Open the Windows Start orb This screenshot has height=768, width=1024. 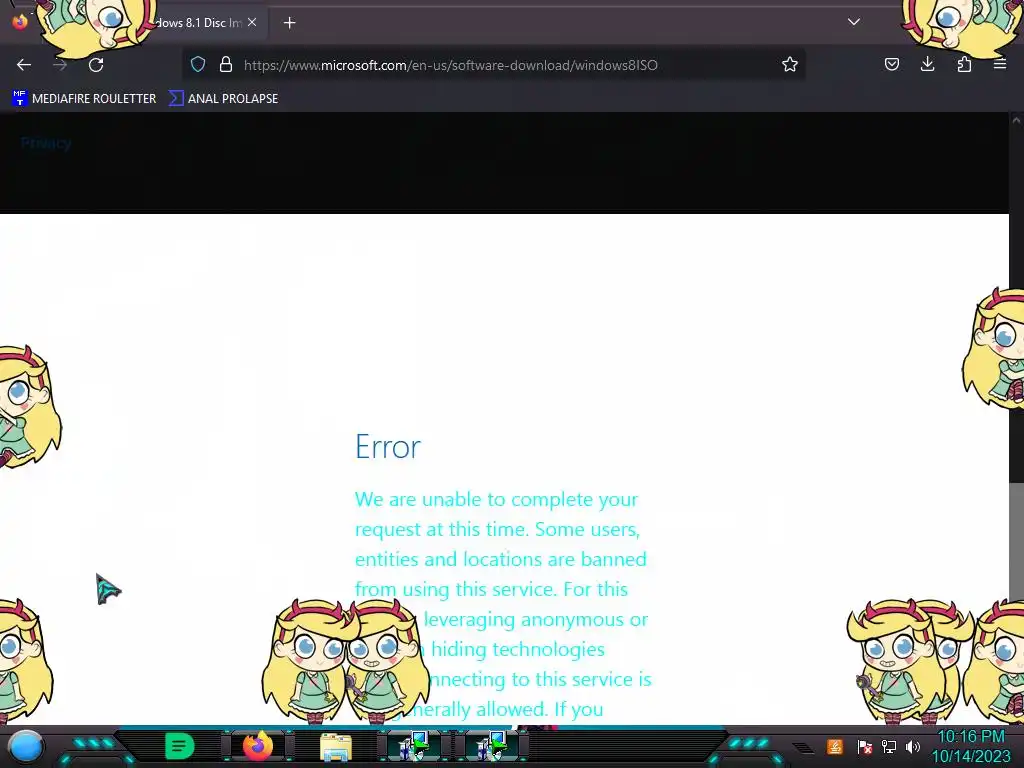26,746
